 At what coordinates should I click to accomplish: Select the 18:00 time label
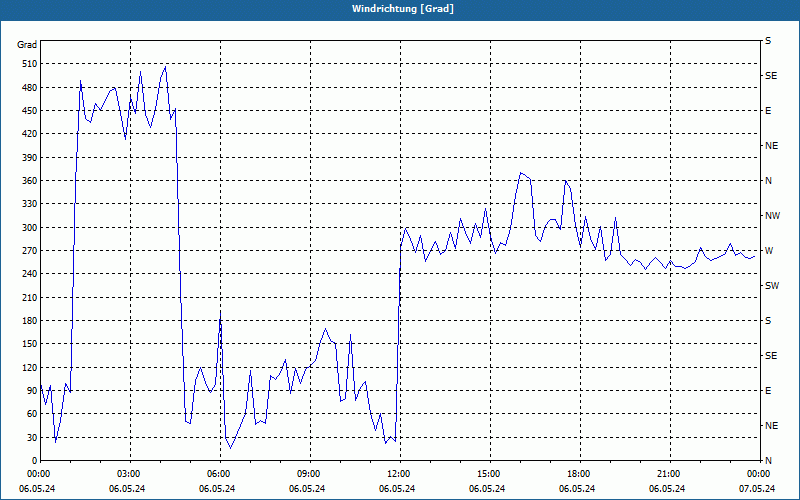click(x=577, y=474)
